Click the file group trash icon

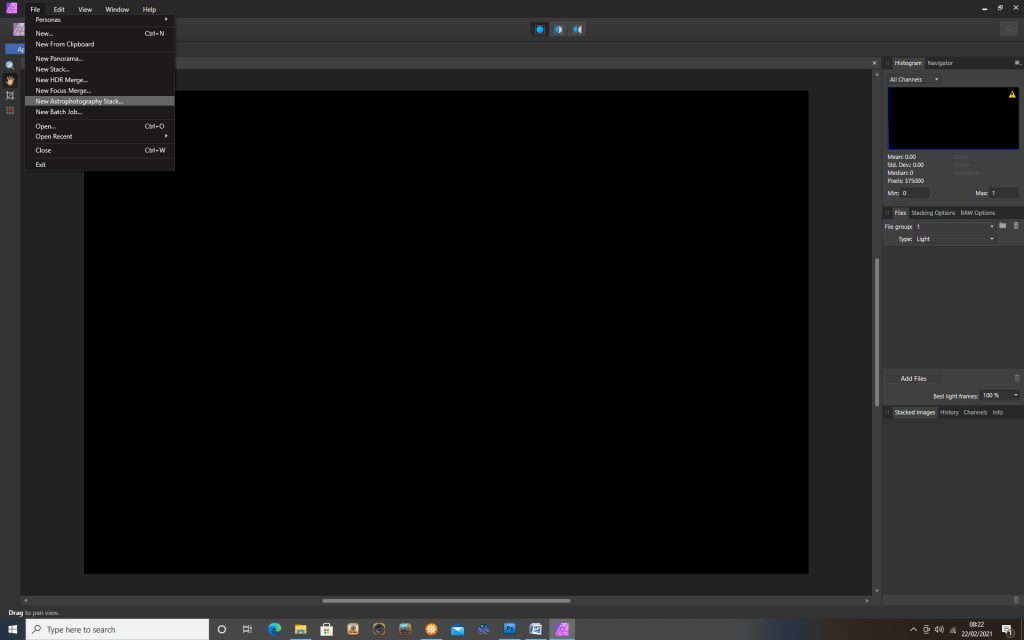pos(1016,226)
